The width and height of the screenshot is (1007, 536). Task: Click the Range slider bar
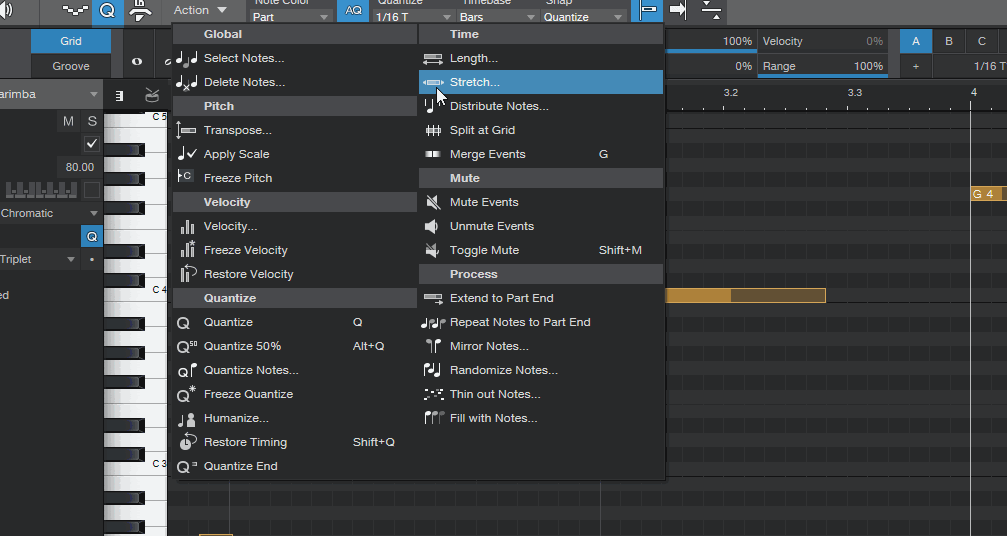click(821, 66)
